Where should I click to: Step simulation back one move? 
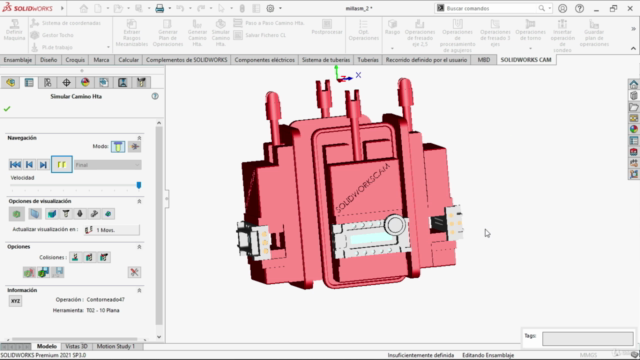29,164
